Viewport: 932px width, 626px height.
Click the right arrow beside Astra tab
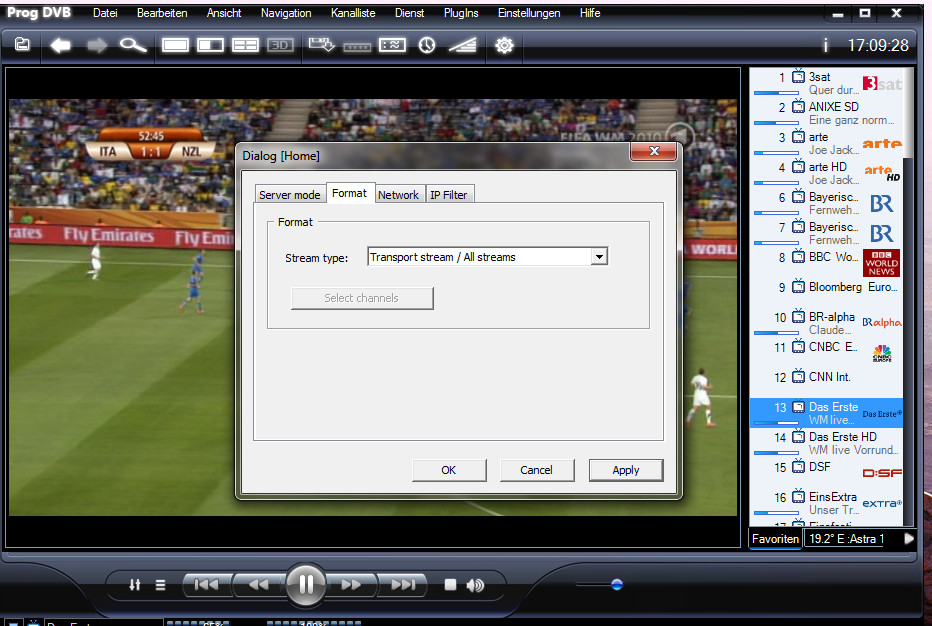coord(909,539)
